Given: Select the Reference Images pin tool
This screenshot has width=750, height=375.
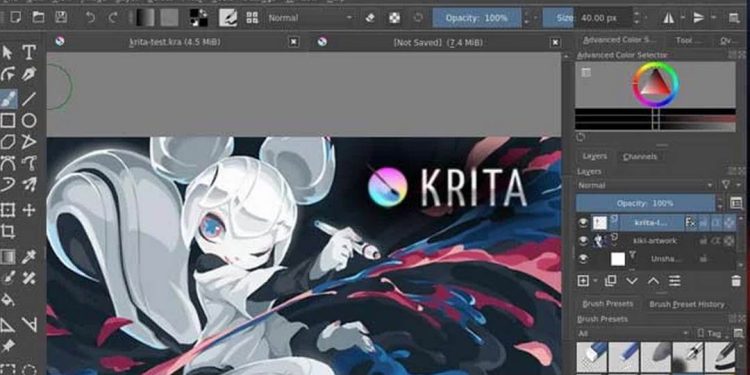Looking at the screenshot, I should coord(7,346).
